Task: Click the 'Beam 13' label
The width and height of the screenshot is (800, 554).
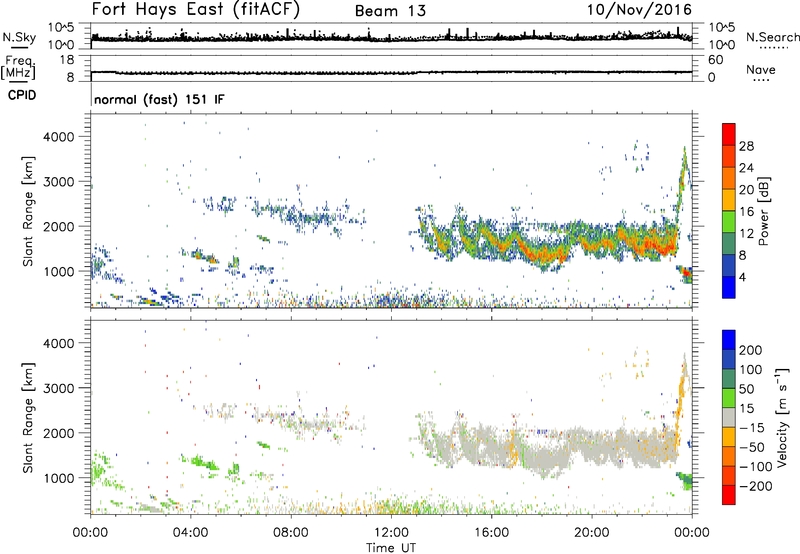Action: (390, 11)
